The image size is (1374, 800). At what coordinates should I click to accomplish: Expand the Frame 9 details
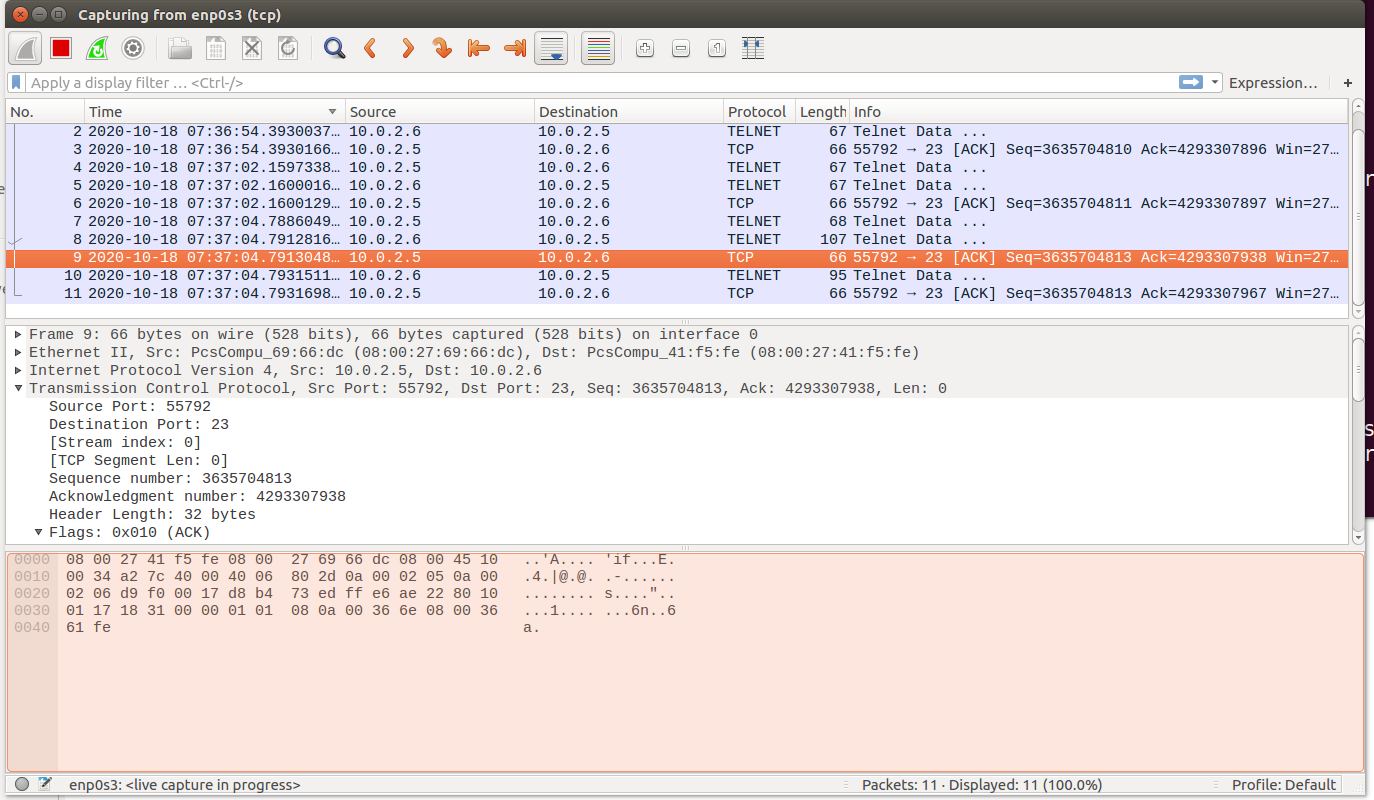click(19, 334)
